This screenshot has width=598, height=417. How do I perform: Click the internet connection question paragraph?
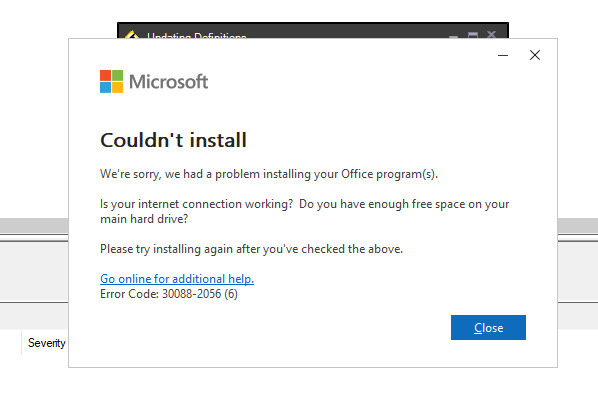(304, 211)
